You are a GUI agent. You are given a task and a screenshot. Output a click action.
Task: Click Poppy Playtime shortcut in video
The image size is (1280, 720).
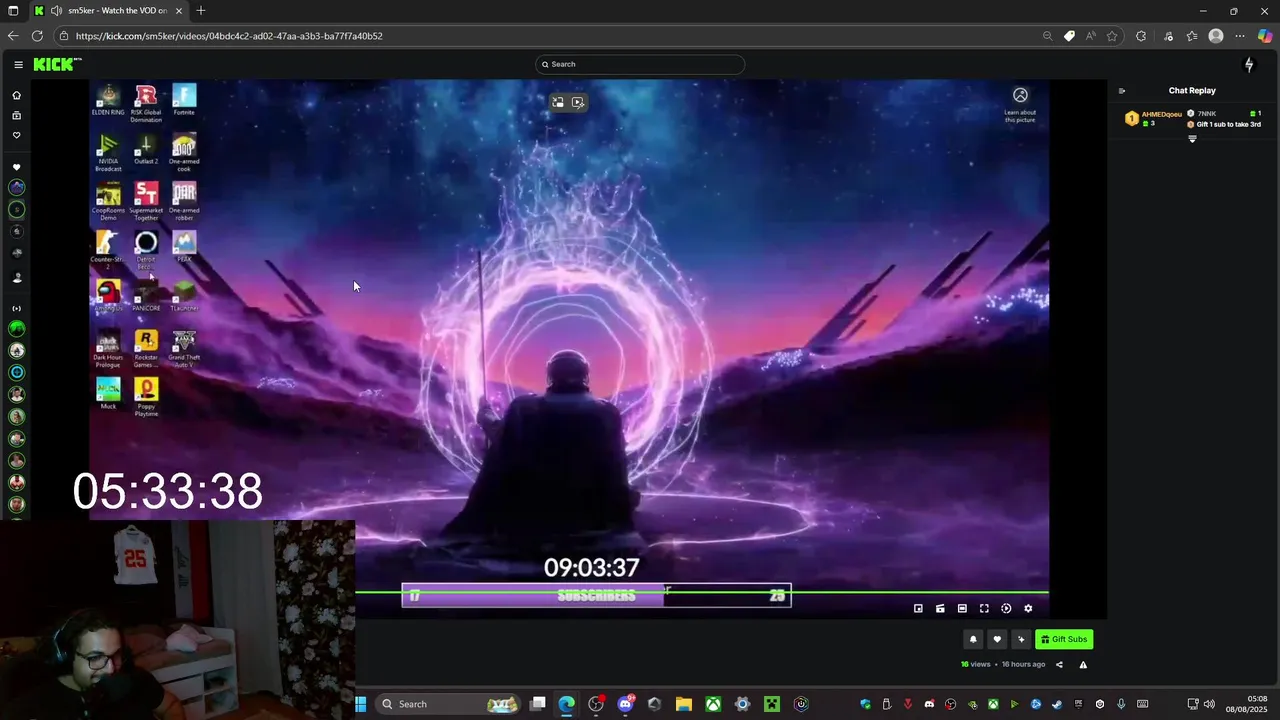coord(146,397)
